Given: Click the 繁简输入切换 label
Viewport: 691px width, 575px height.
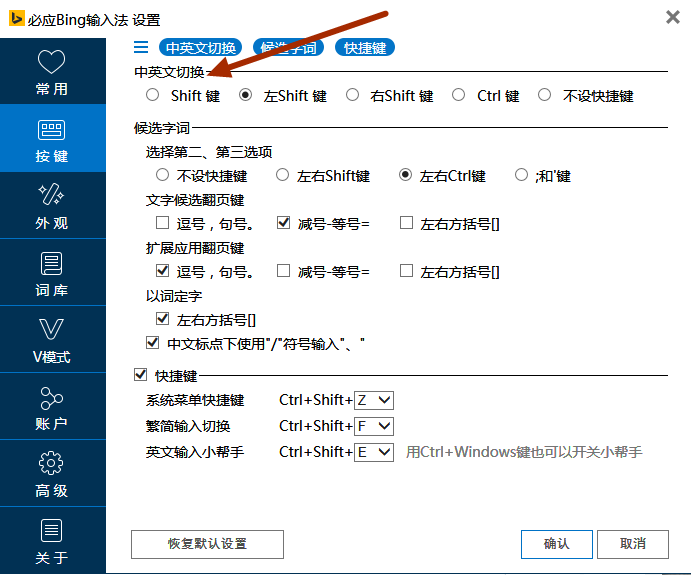Looking at the screenshot, I should point(188,426).
